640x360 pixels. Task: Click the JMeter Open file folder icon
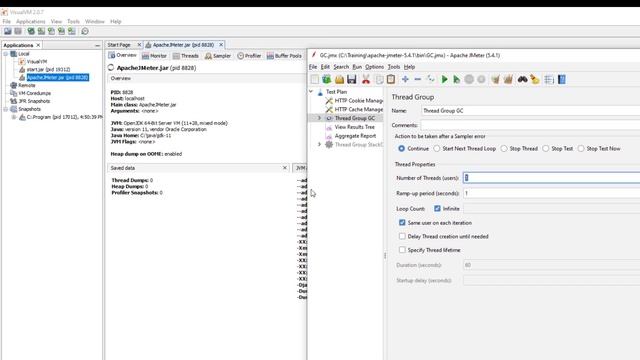[339, 80]
